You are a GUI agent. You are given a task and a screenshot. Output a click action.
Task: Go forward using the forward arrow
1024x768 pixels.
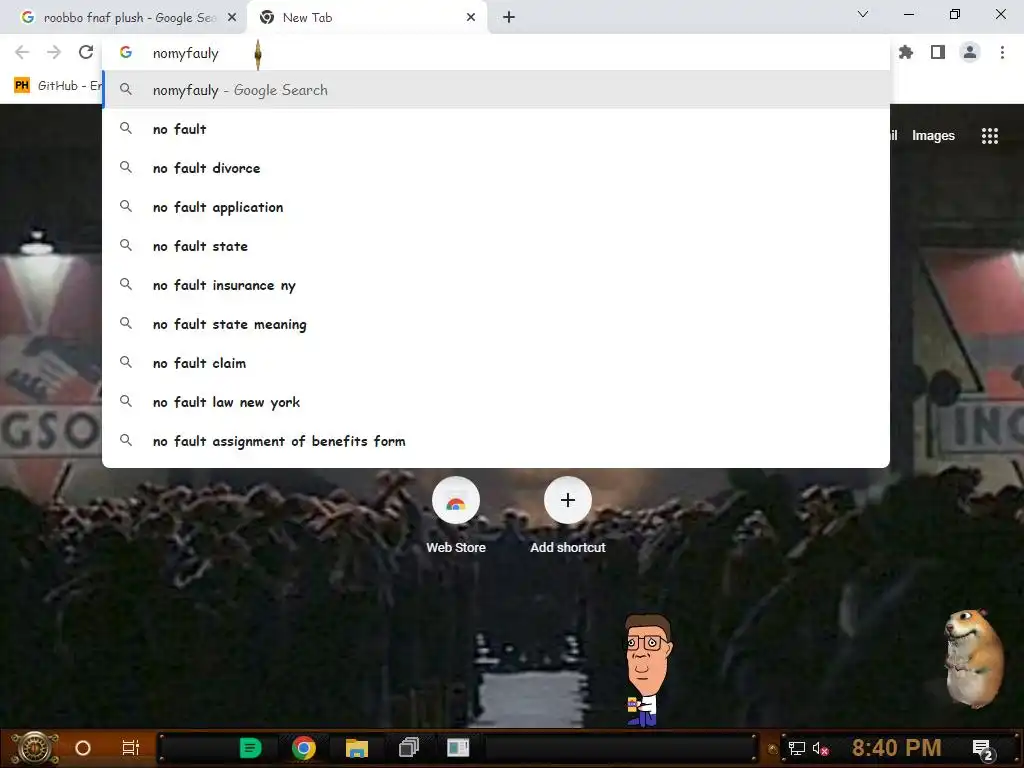point(54,52)
